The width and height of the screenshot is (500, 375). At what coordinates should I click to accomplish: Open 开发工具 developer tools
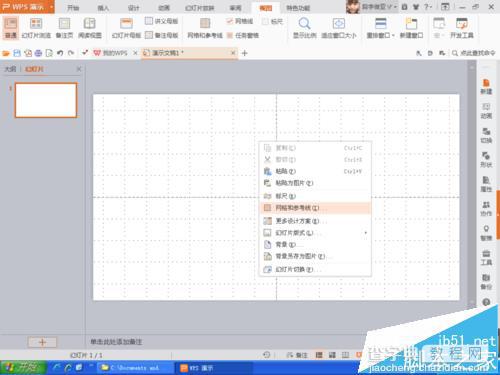pyautogui.click(x=462, y=28)
